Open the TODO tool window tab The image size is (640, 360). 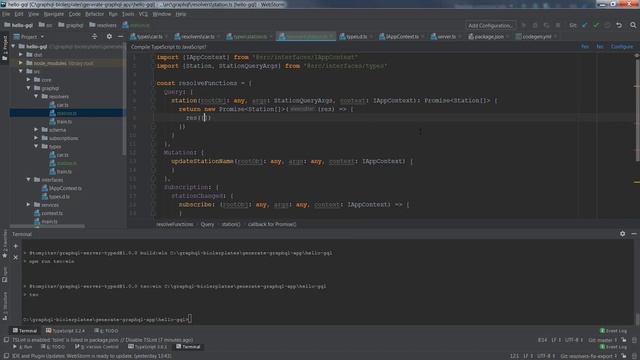coord(106,331)
